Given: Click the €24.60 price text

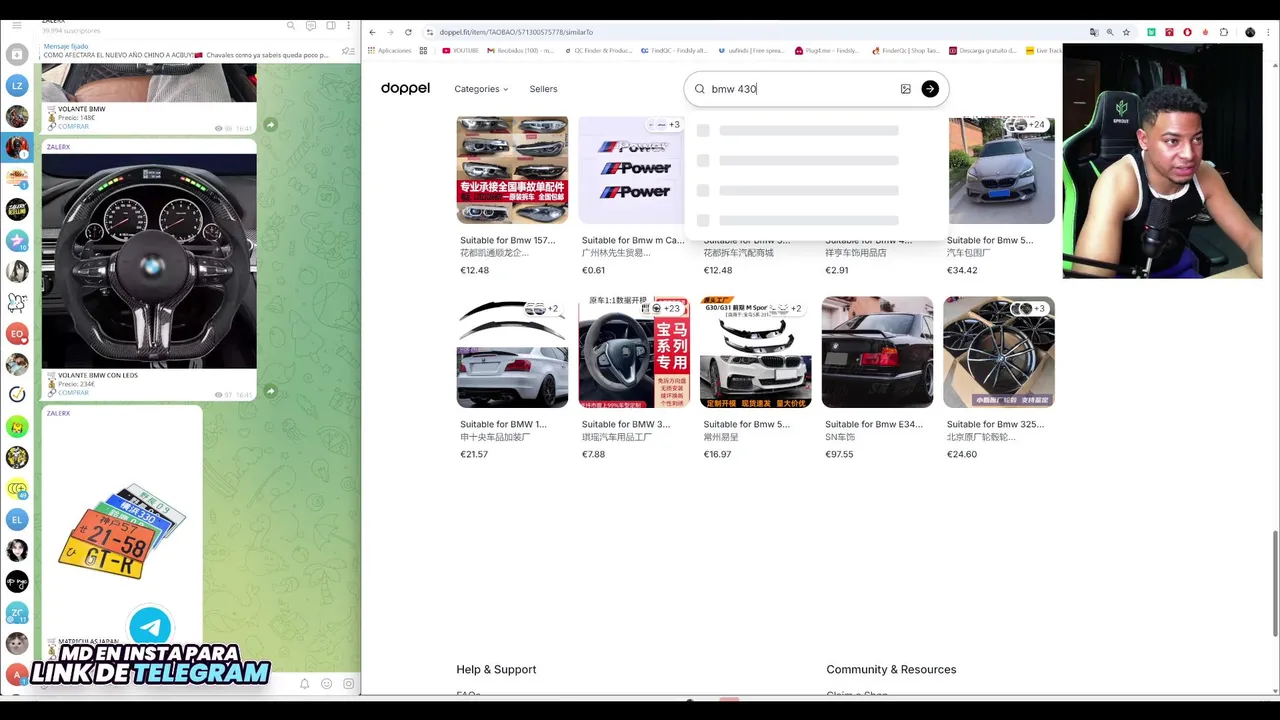Looking at the screenshot, I should click(x=962, y=454).
